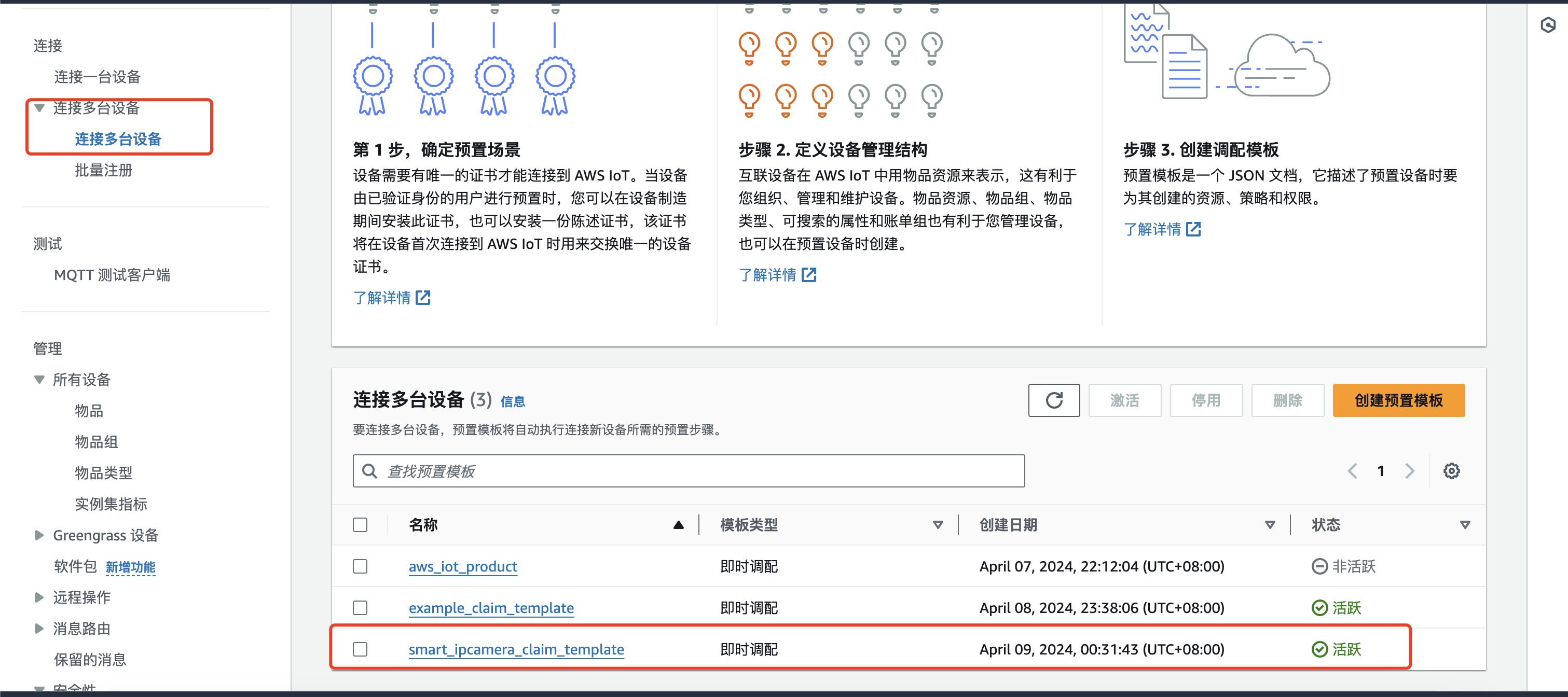This screenshot has width=1568, height=697.
Task: Check the select-all checkbox in table header
Action: click(360, 524)
